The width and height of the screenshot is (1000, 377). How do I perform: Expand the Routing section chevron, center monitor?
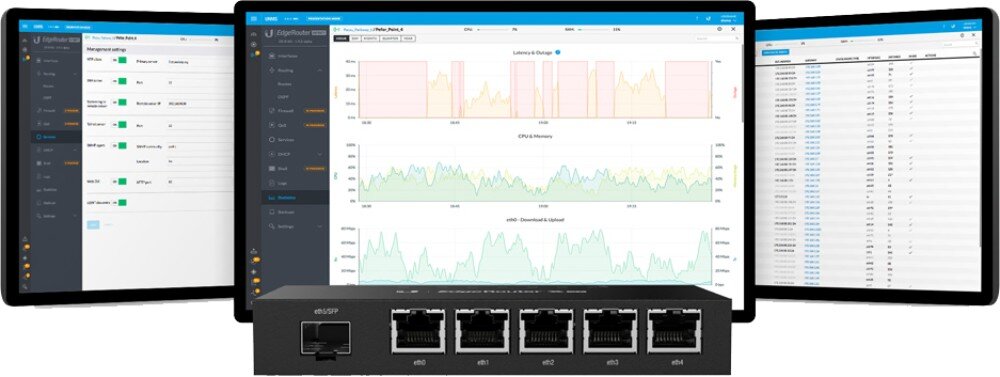[320, 70]
